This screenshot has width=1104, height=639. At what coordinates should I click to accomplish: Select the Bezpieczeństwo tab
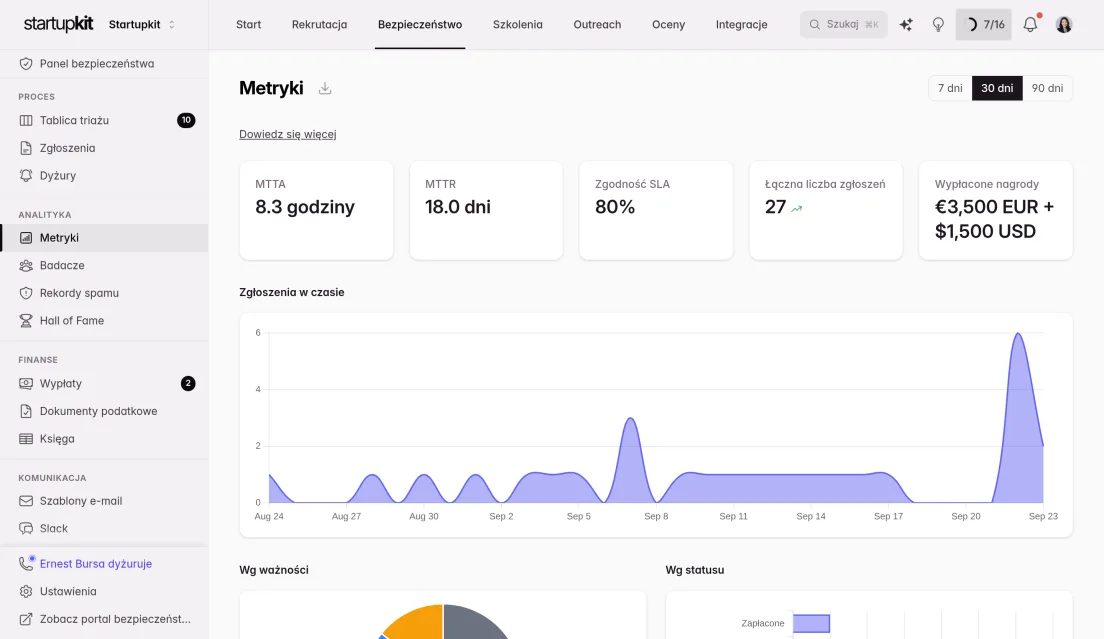coord(420,25)
